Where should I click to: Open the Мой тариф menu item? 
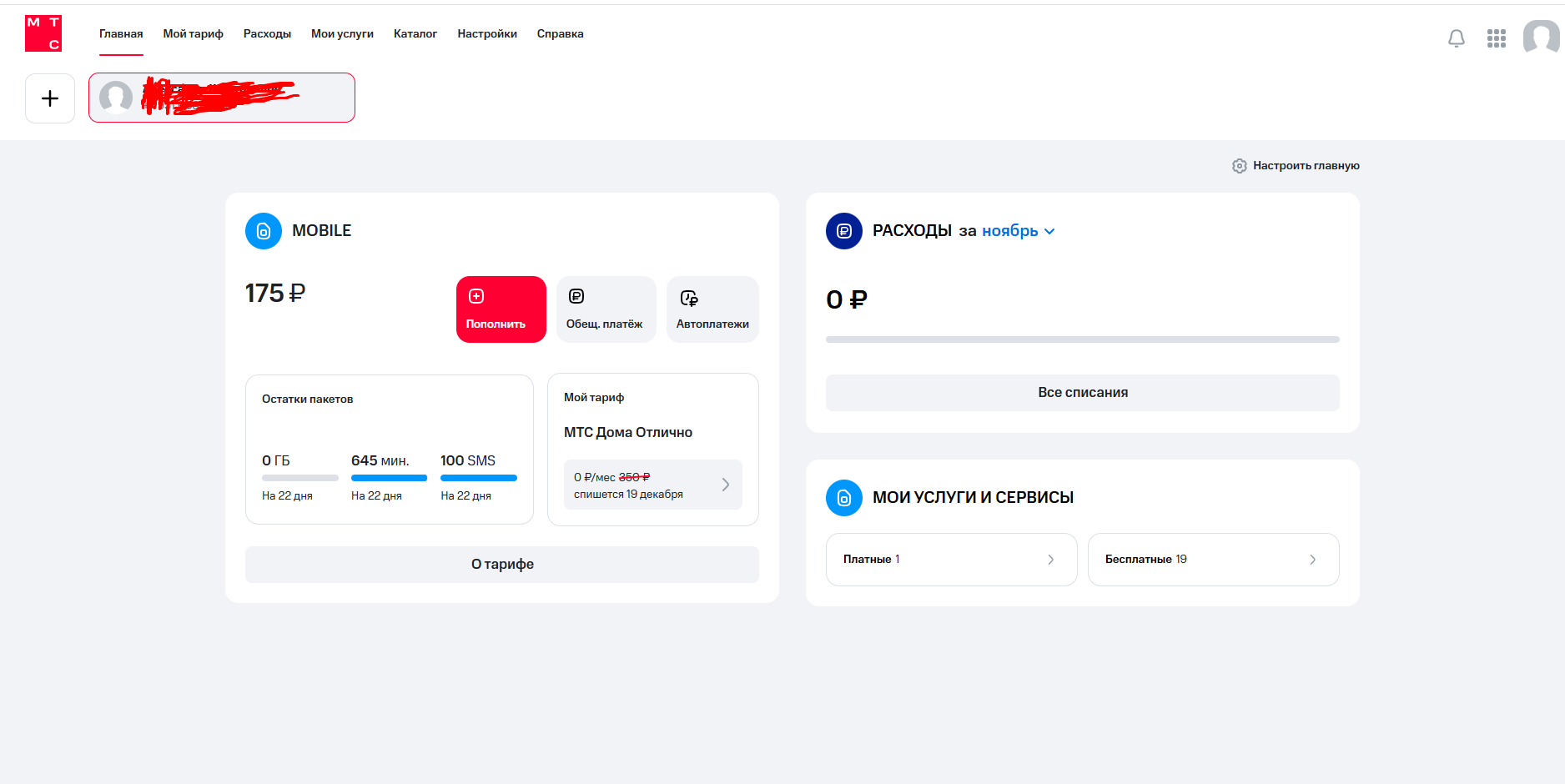click(193, 34)
